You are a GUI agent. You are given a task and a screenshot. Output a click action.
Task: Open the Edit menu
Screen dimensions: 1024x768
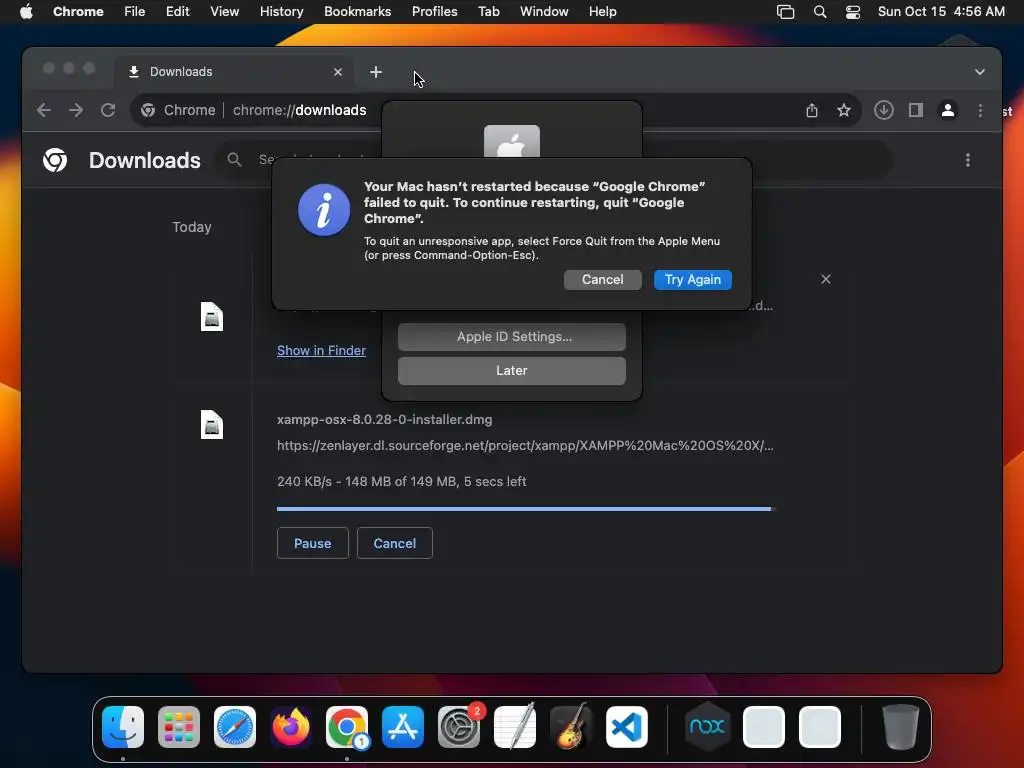[177, 12]
